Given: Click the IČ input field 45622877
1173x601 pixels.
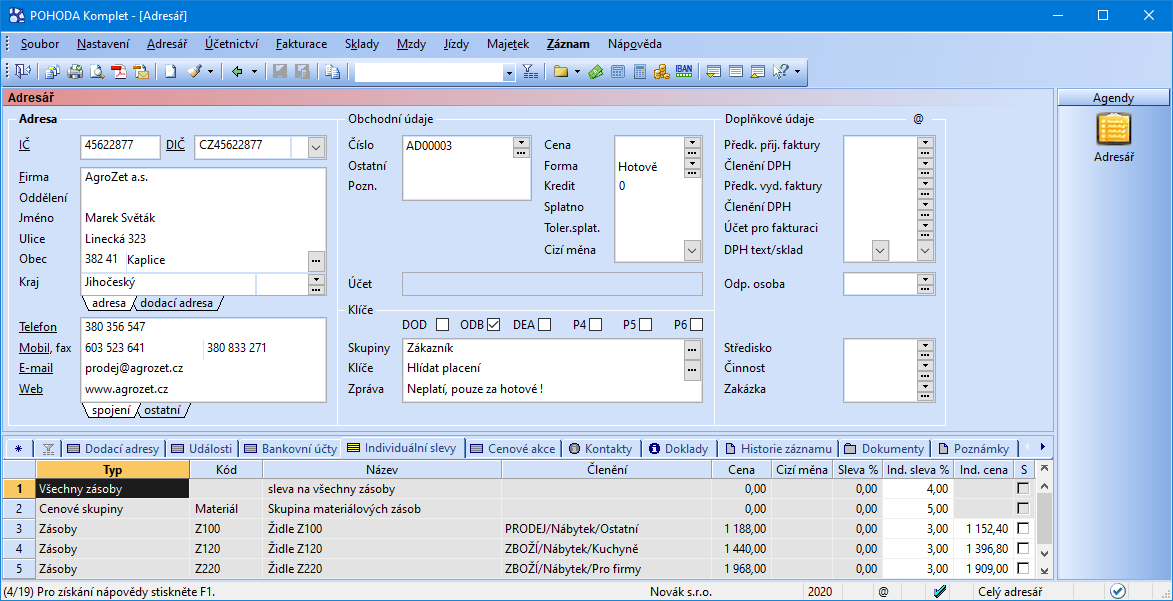Looking at the screenshot, I should (120, 147).
